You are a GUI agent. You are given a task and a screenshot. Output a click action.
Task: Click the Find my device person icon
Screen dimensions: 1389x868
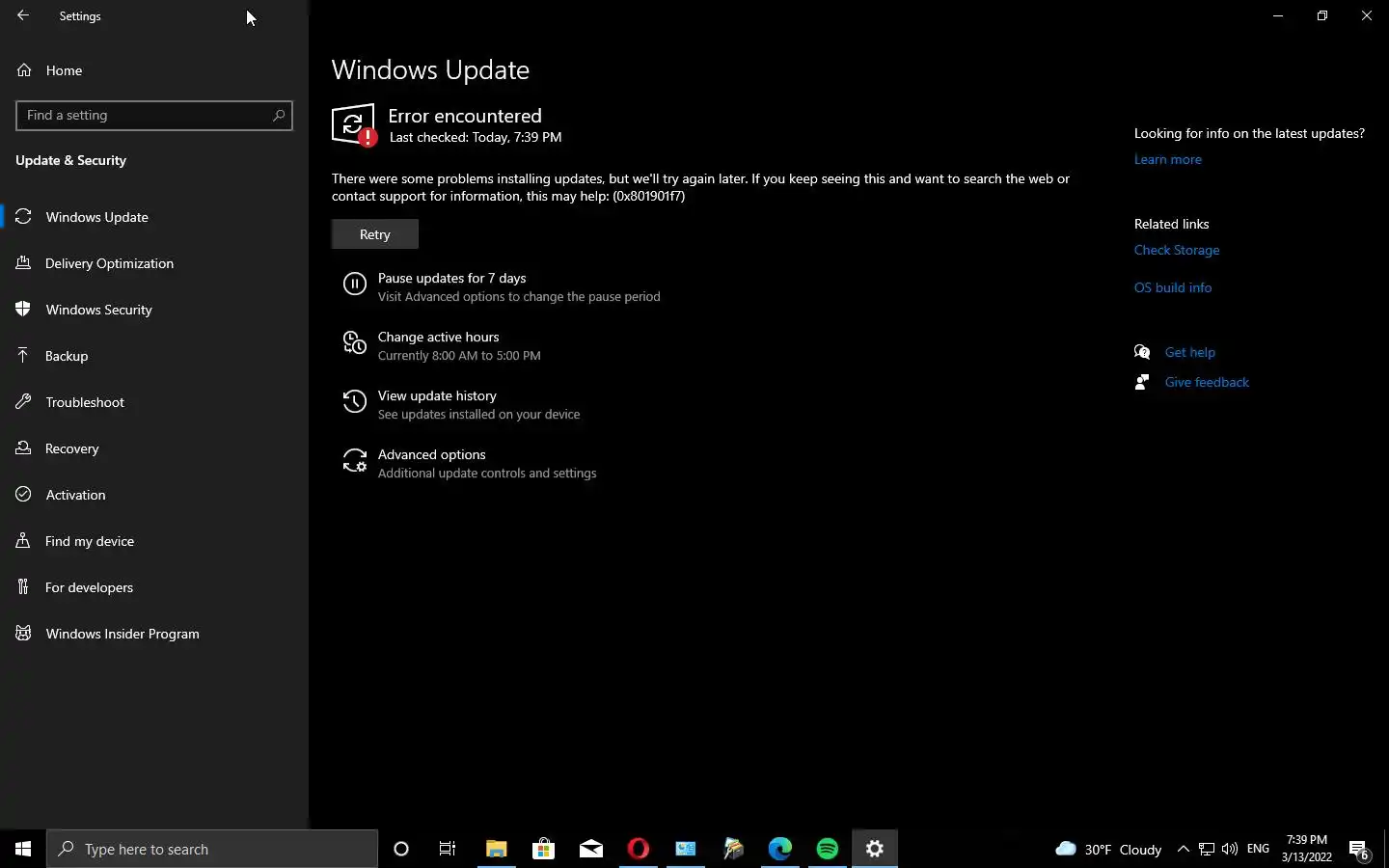tap(23, 541)
